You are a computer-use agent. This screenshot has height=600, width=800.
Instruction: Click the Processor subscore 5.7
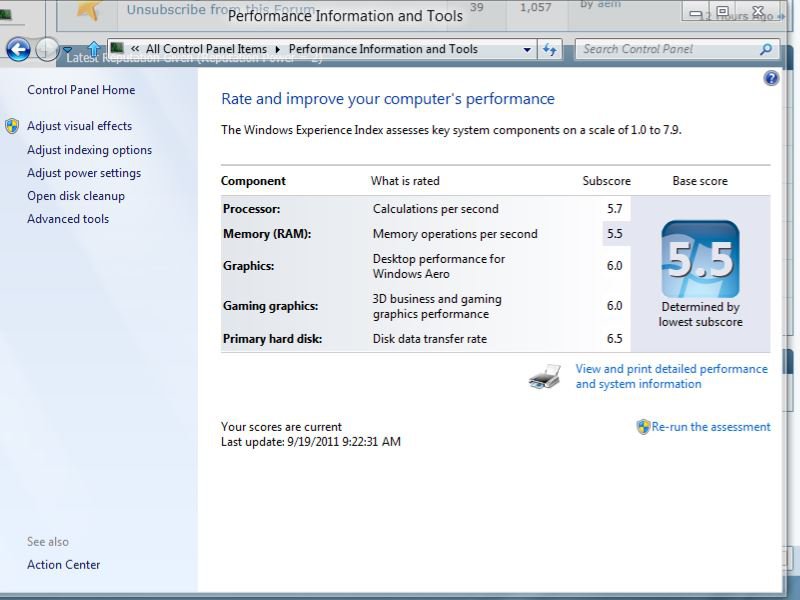click(x=614, y=209)
